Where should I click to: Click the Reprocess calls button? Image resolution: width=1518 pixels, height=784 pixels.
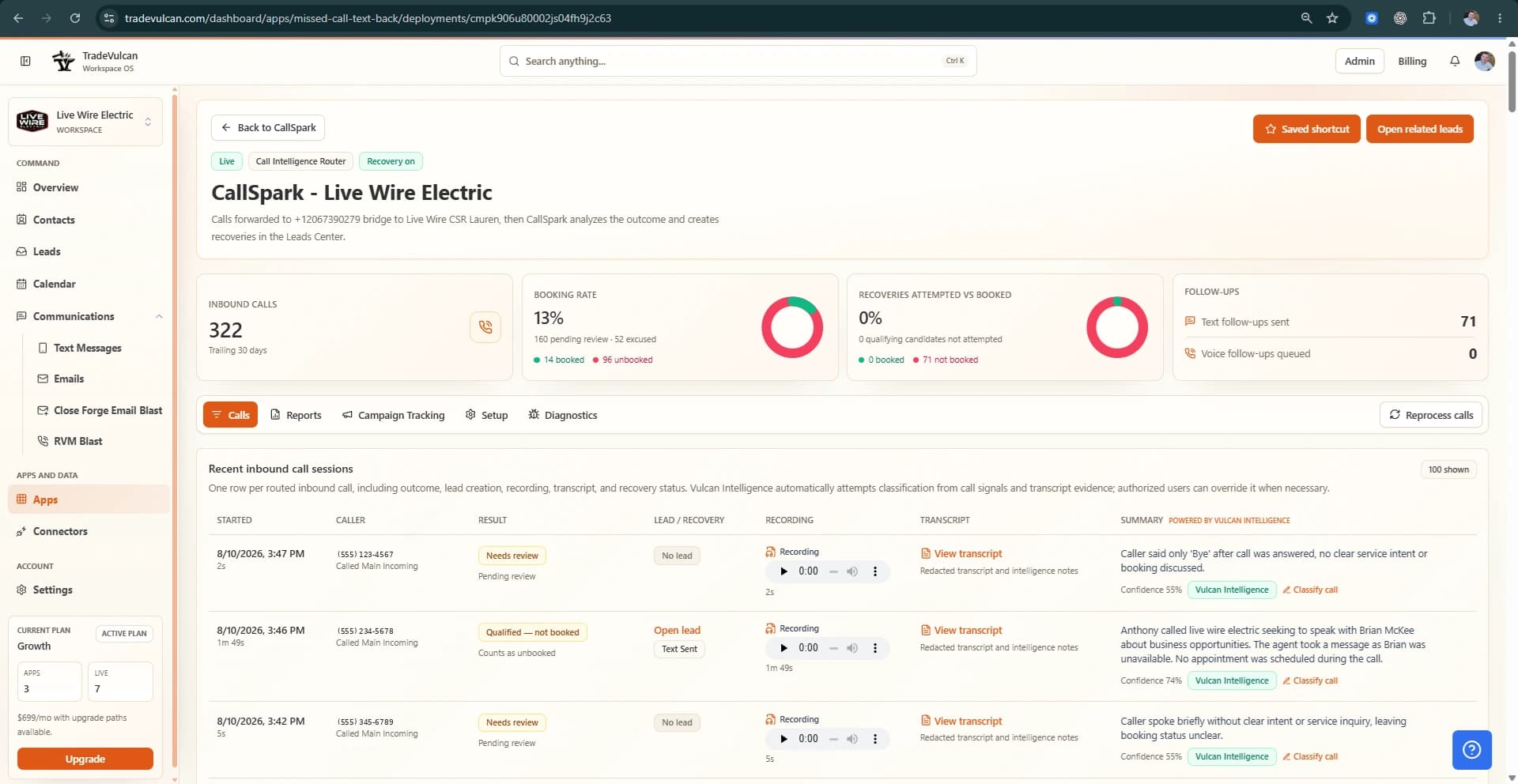[x=1431, y=415]
